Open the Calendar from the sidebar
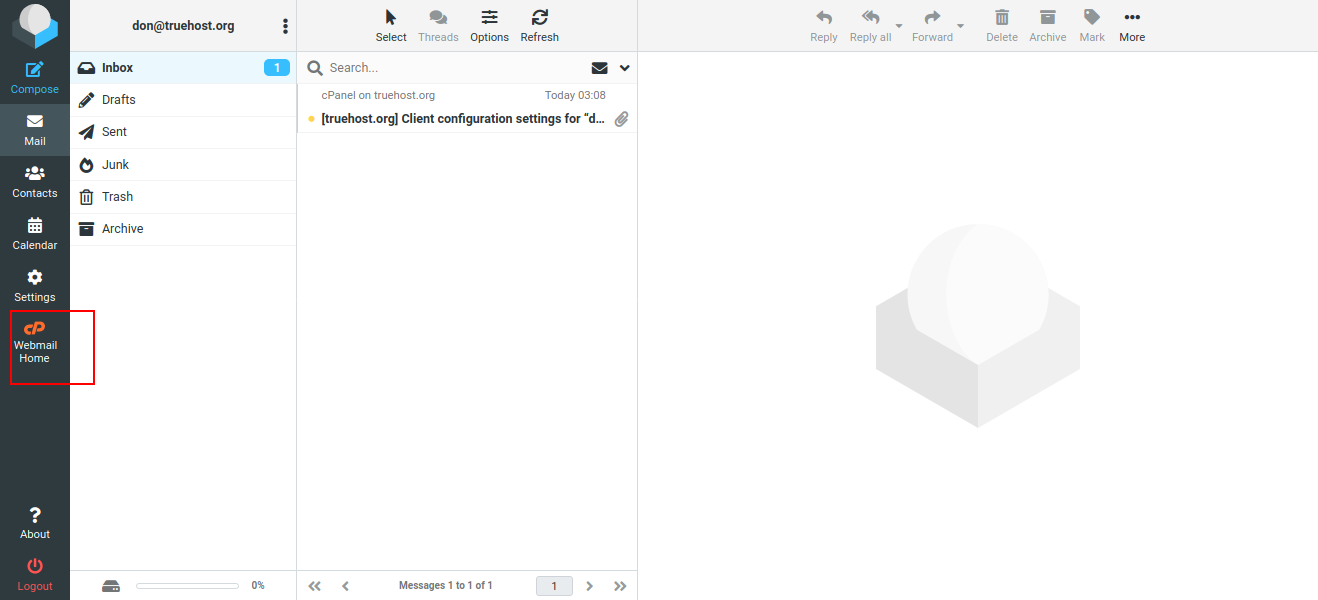The width and height of the screenshot is (1318, 600). [x=35, y=234]
